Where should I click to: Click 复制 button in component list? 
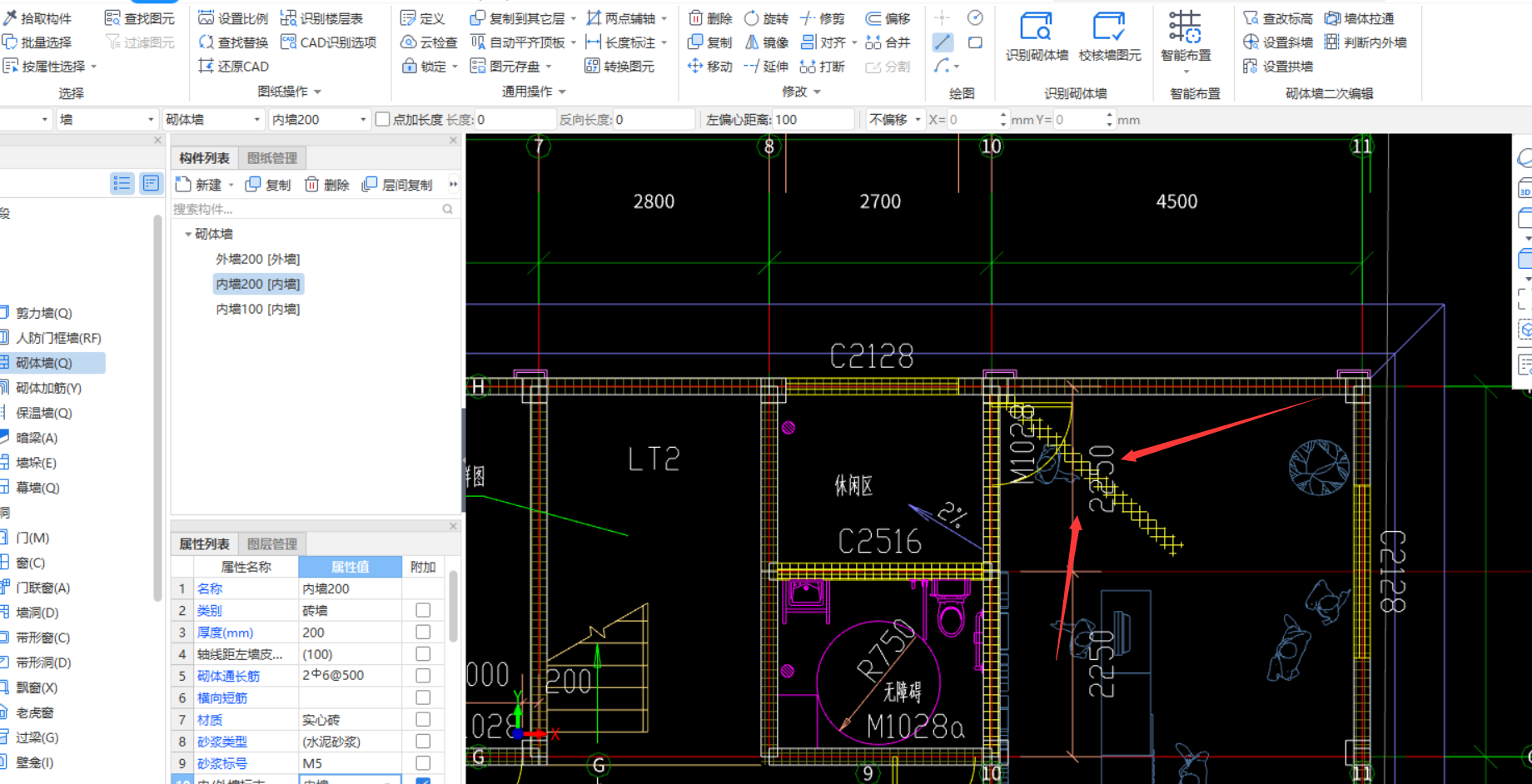[x=268, y=185]
